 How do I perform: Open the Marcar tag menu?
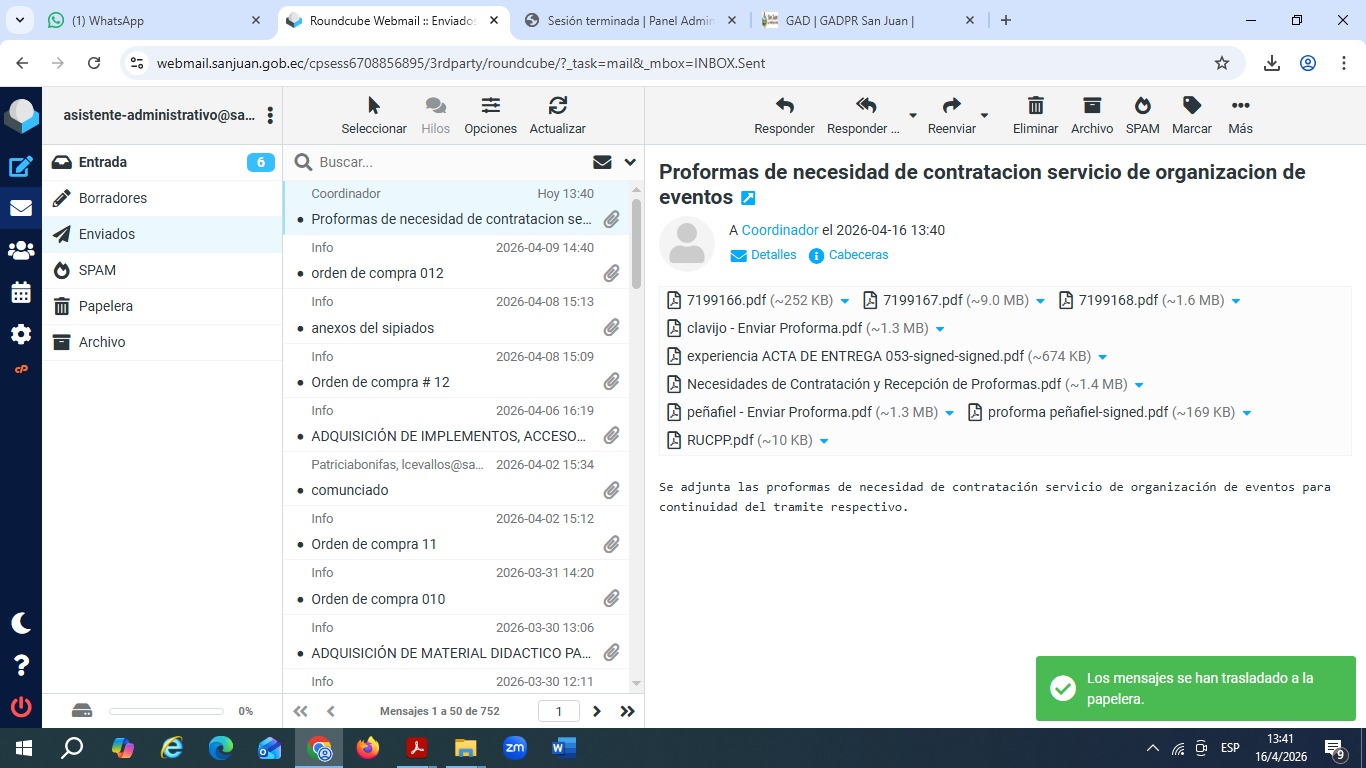pyautogui.click(x=1191, y=106)
